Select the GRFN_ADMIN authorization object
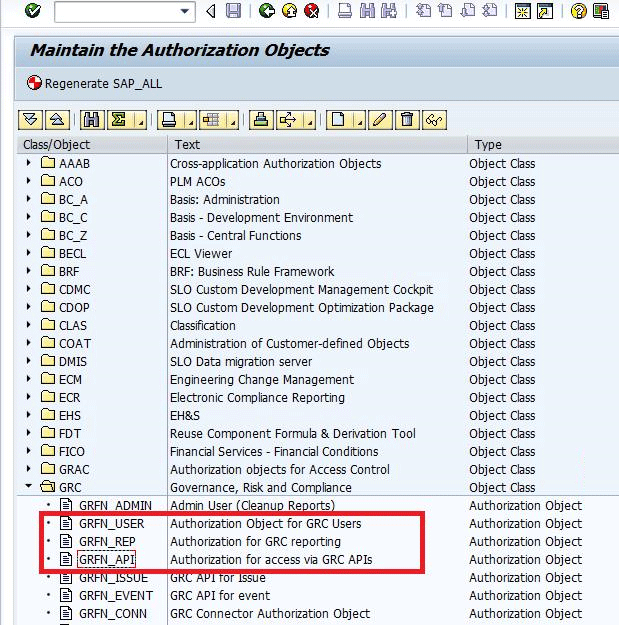 (115, 505)
